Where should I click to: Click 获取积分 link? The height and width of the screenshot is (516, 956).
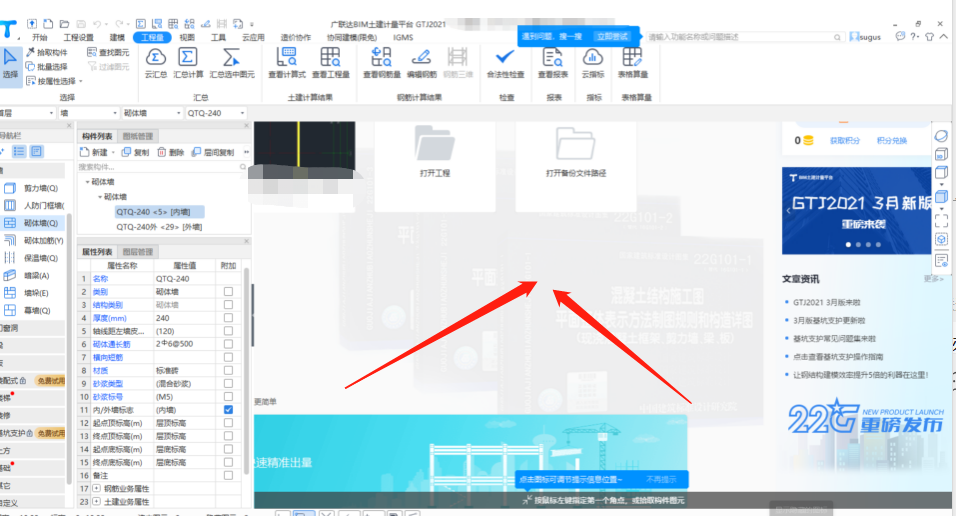pos(844,140)
